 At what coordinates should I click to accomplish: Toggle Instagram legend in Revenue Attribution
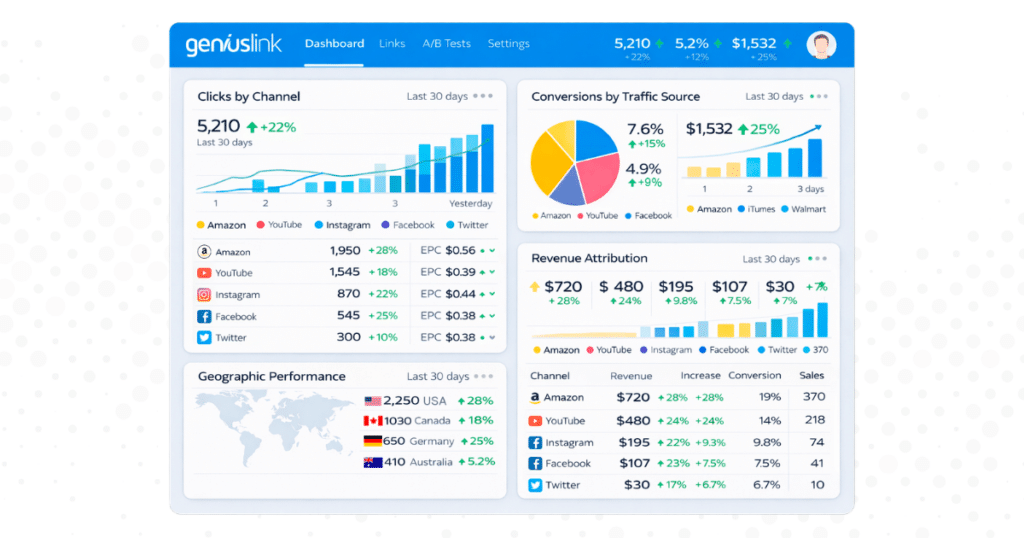pos(666,350)
